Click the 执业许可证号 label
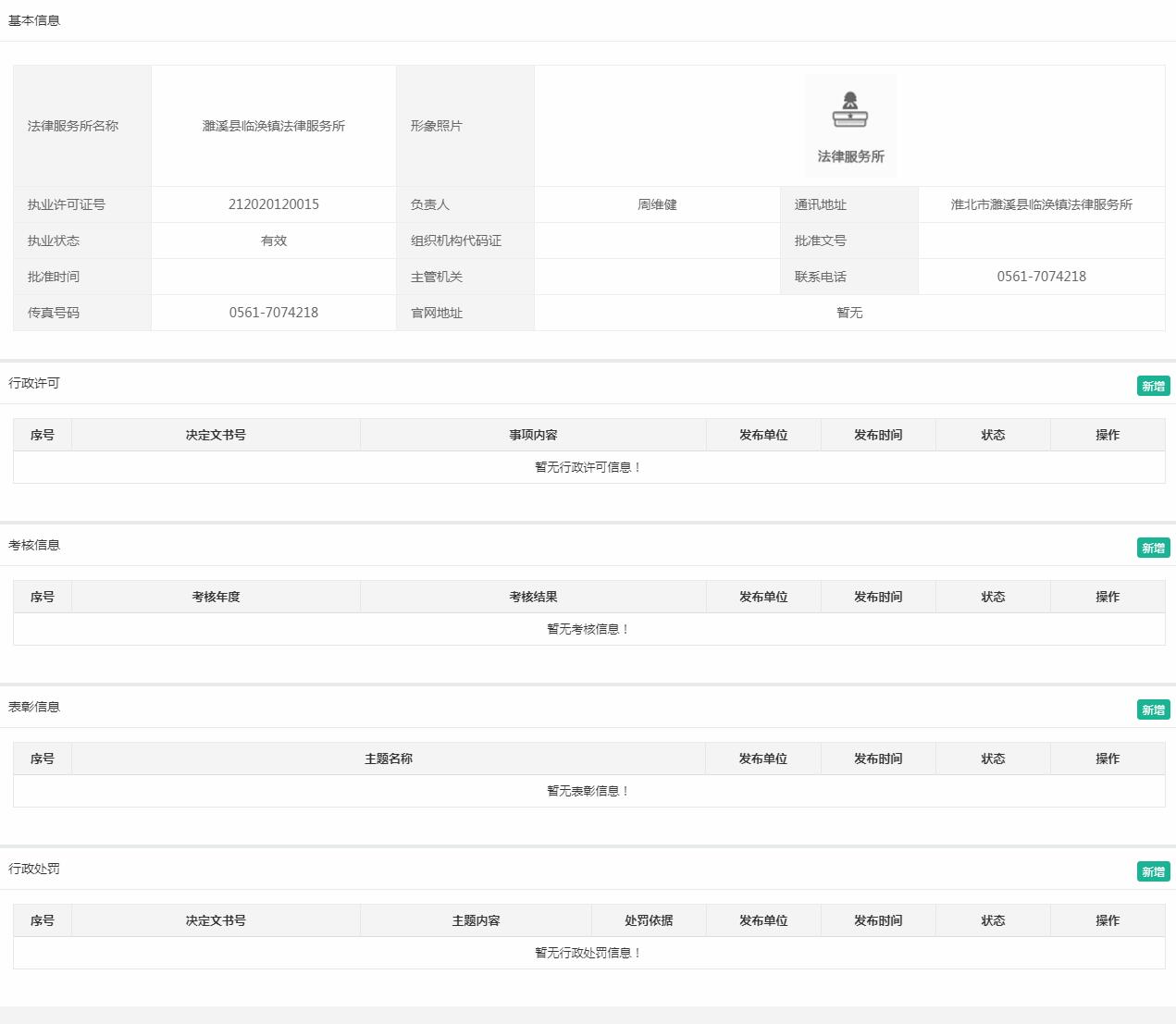 coord(67,204)
